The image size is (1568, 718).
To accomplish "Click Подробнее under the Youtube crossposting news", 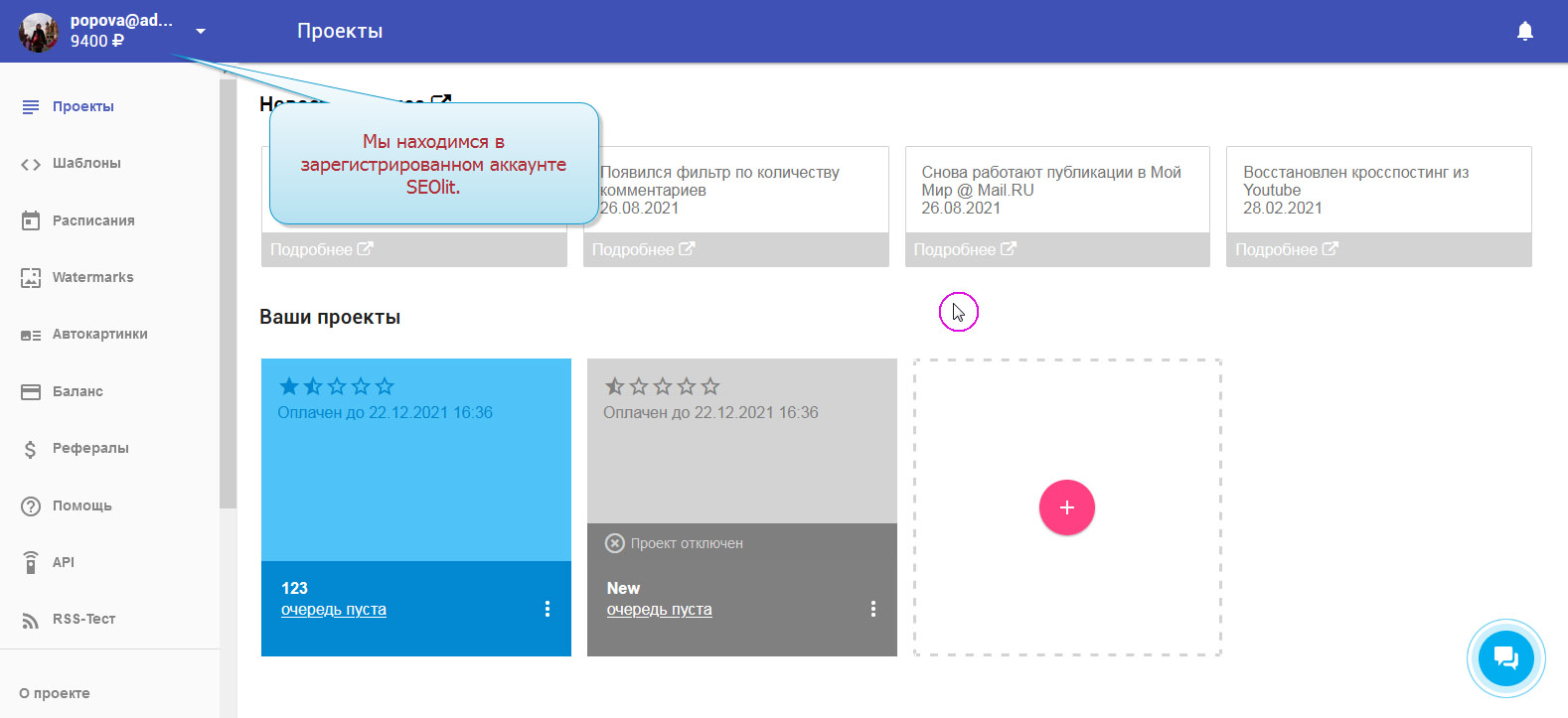I will point(1286,249).
